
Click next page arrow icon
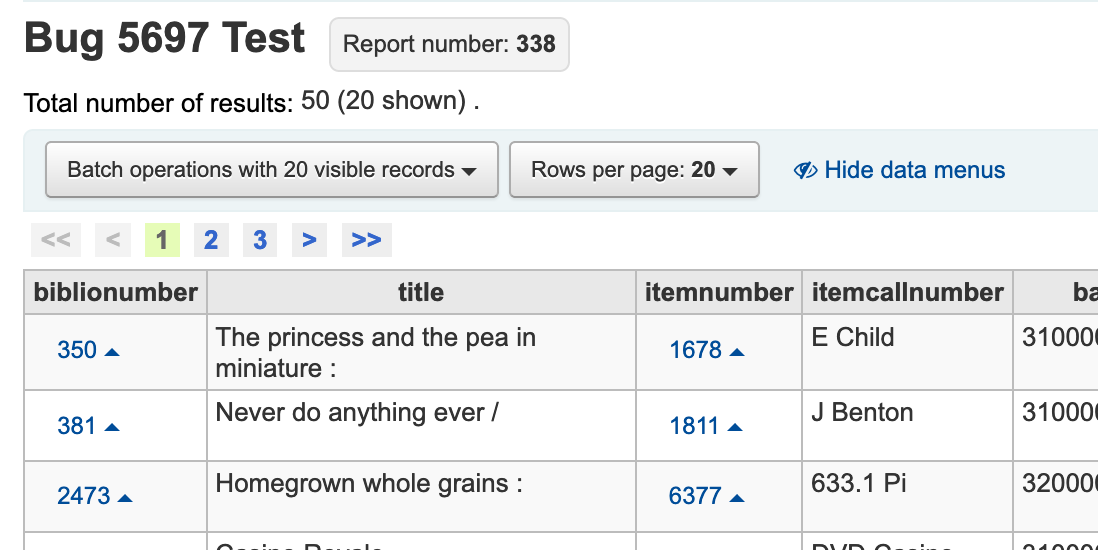(x=309, y=240)
